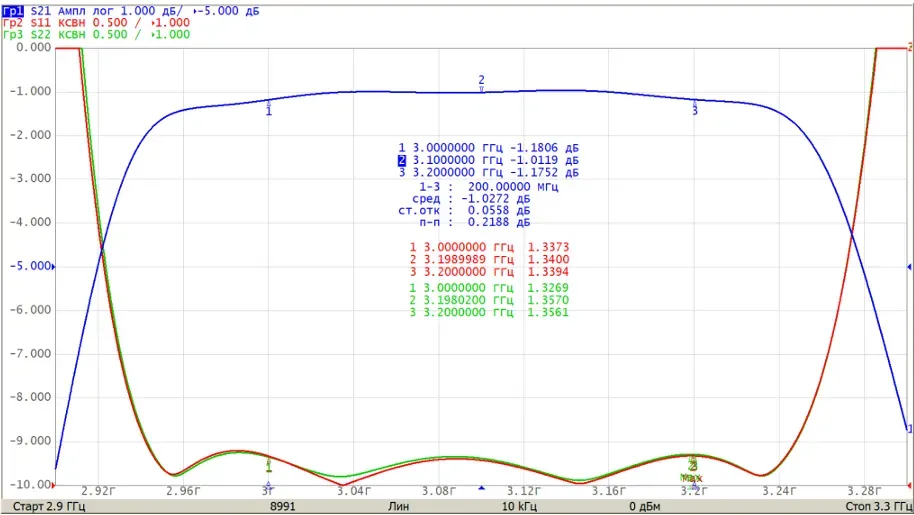Click the highlighted marker 2 badge in readout
The width and height of the screenshot is (914, 515).
(x=402, y=160)
